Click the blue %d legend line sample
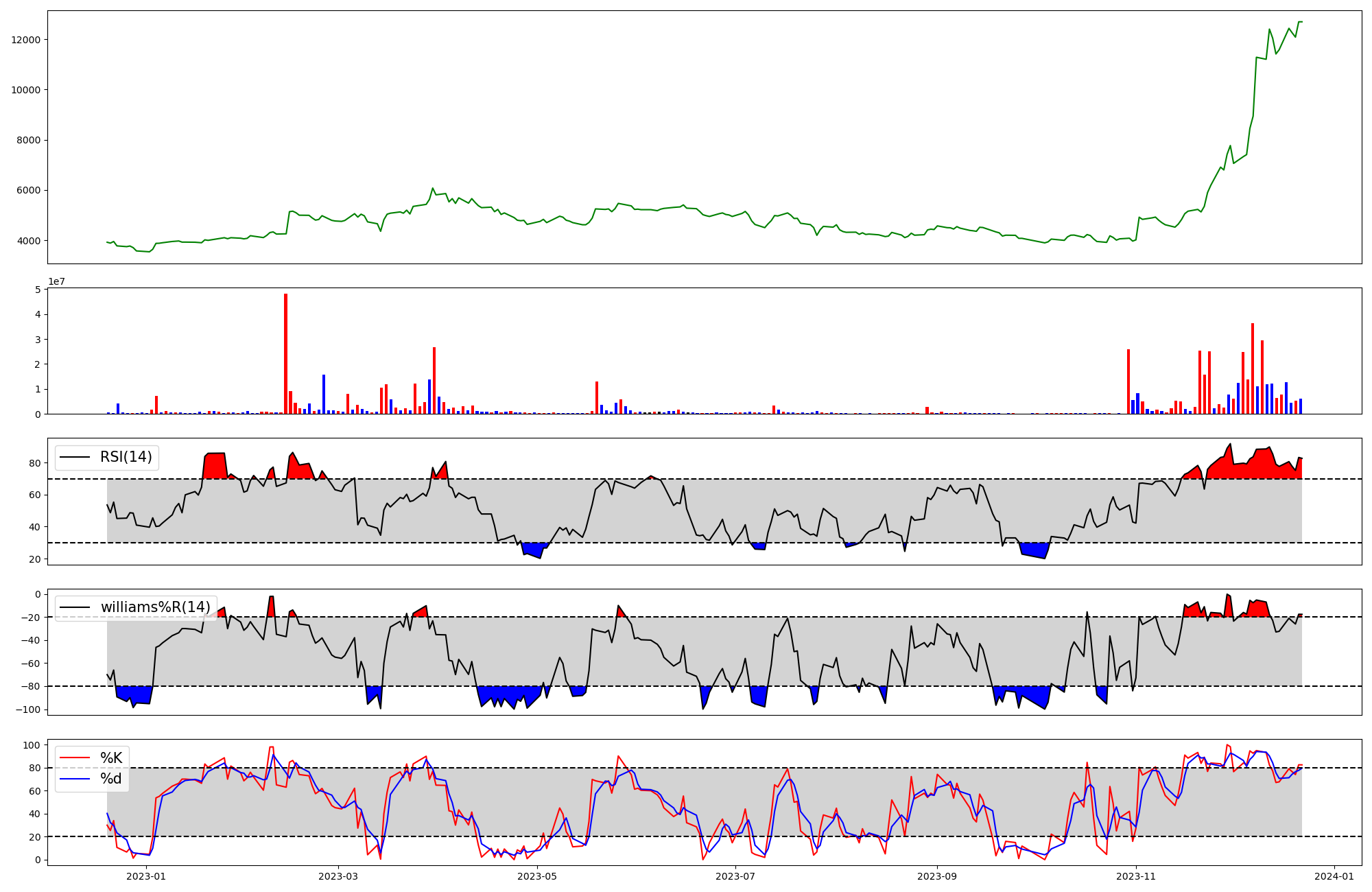Viewport: 1372px width, 892px height. click(75, 779)
